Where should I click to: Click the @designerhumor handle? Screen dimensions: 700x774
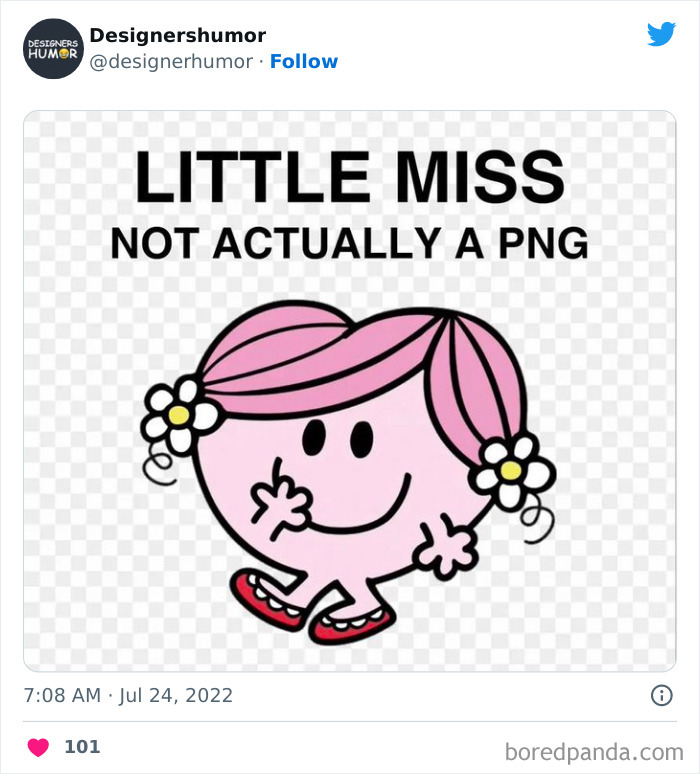pos(170,62)
